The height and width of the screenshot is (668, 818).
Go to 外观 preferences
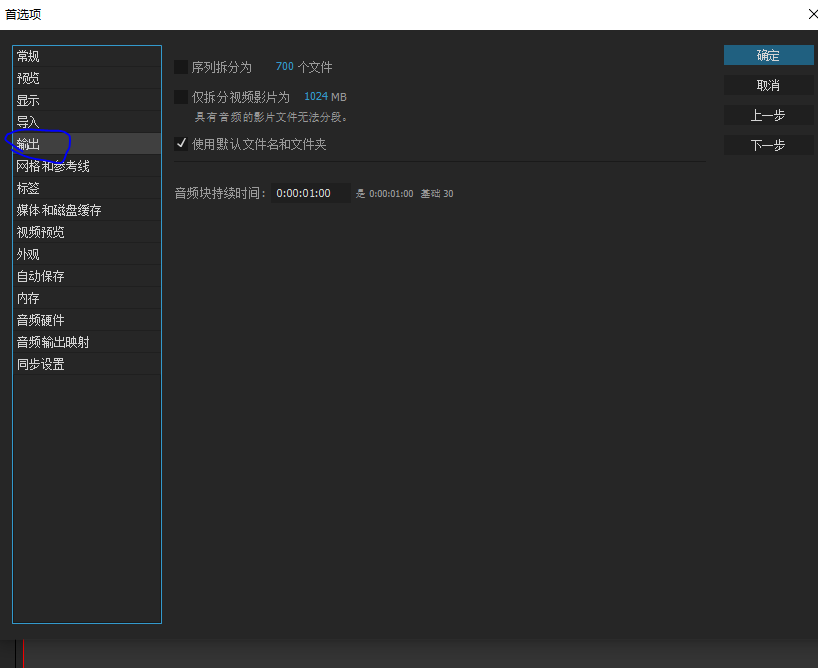click(x=87, y=254)
